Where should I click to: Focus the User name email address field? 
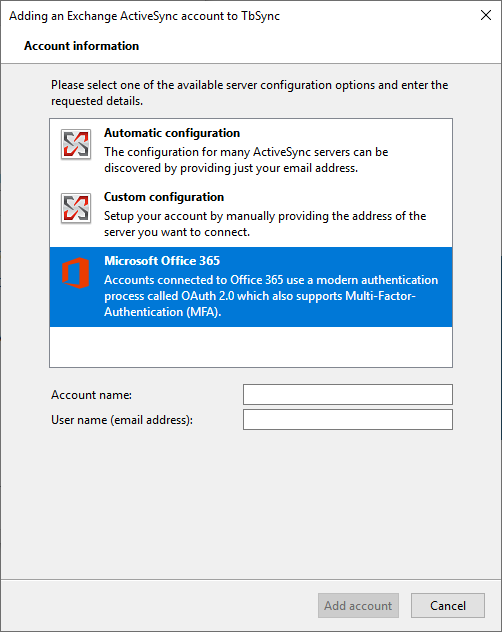click(348, 420)
